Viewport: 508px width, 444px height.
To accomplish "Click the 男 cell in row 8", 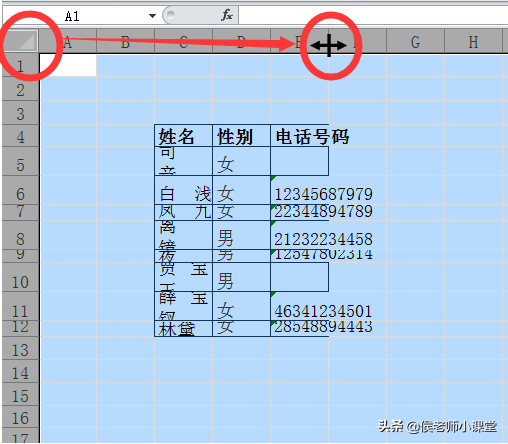I will 242,235.
